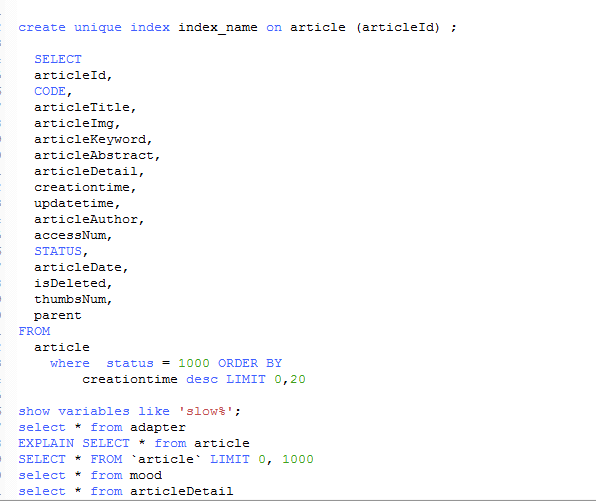Click the backtick-quoted `article` table name
The height and width of the screenshot is (501, 596).
point(166,459)
